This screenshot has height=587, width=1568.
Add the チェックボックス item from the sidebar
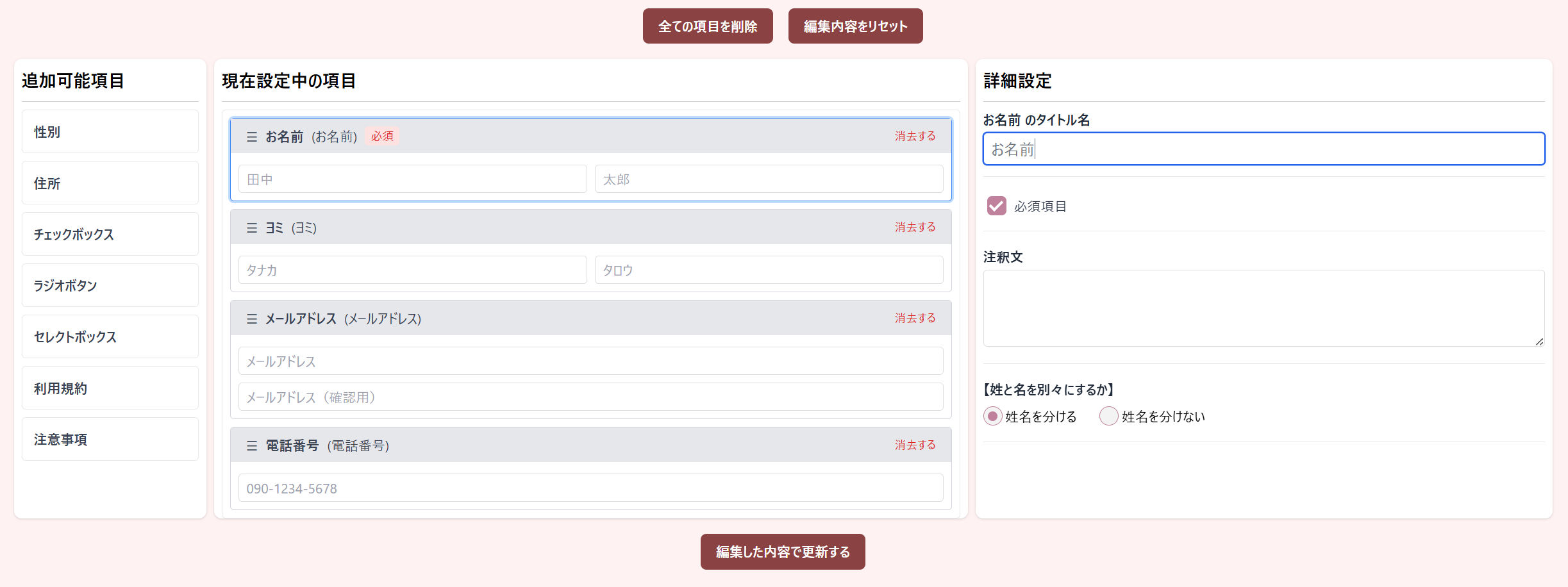pos(110,234)
